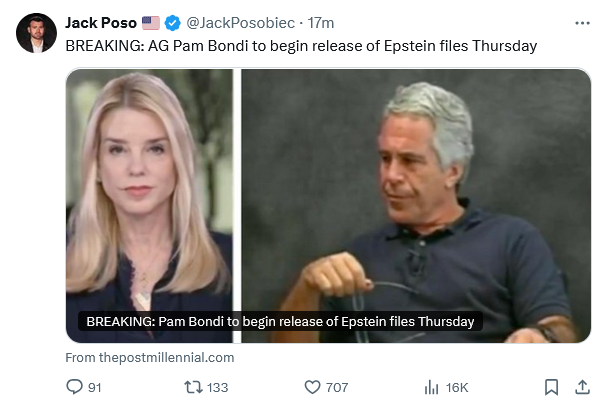Open the From thepostmillennial.com source link
Image resolution: width=609 pixels, height=408 pixels.
pos(150,357)
